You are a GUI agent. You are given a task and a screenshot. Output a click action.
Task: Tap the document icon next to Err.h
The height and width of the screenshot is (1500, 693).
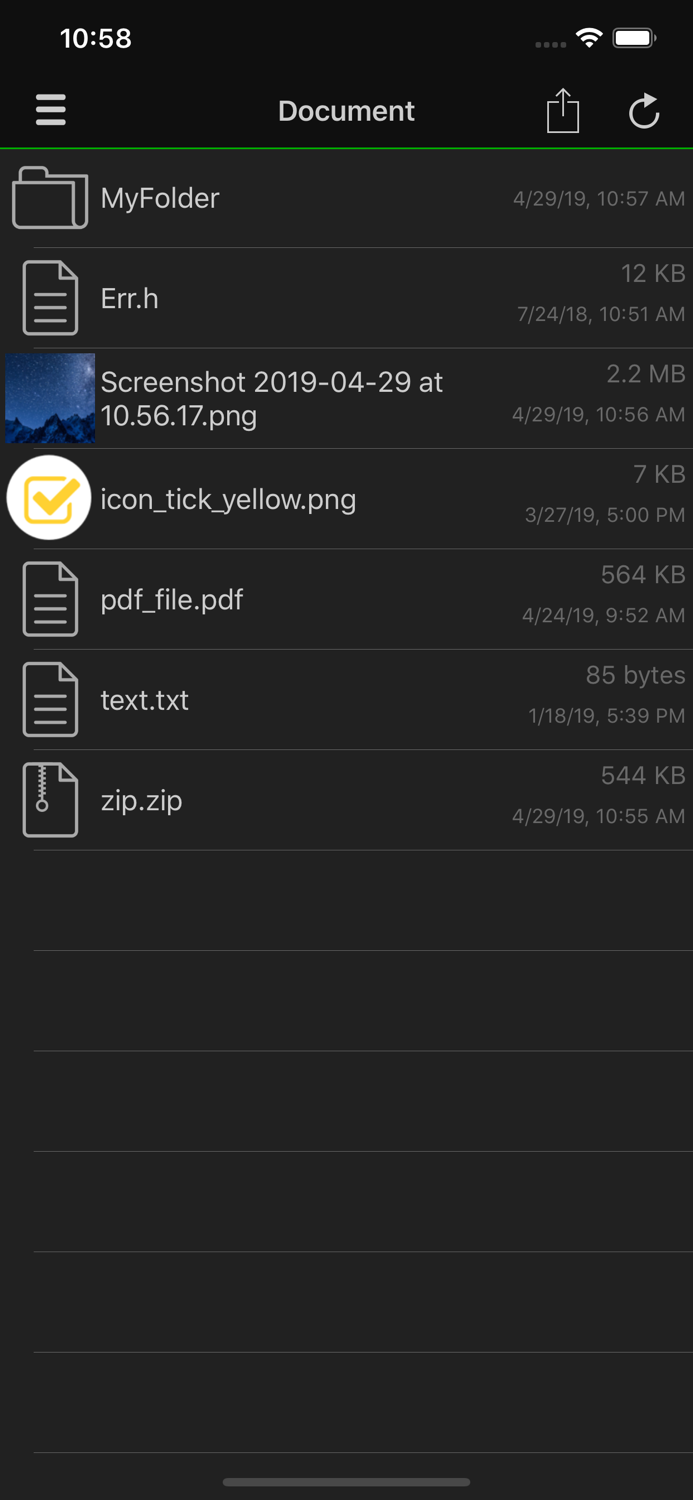(x=50, y=297)
